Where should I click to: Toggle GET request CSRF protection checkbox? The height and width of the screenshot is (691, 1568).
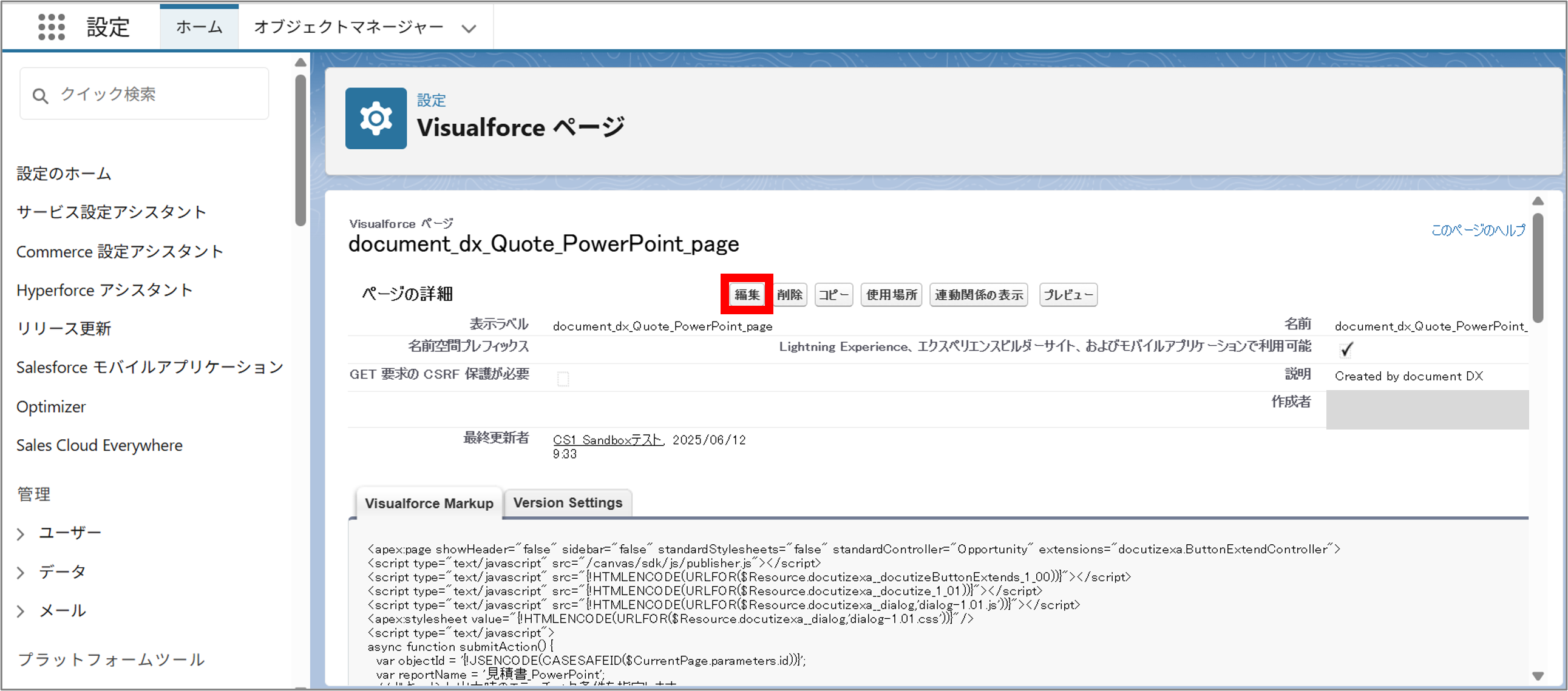pos(563,379)
